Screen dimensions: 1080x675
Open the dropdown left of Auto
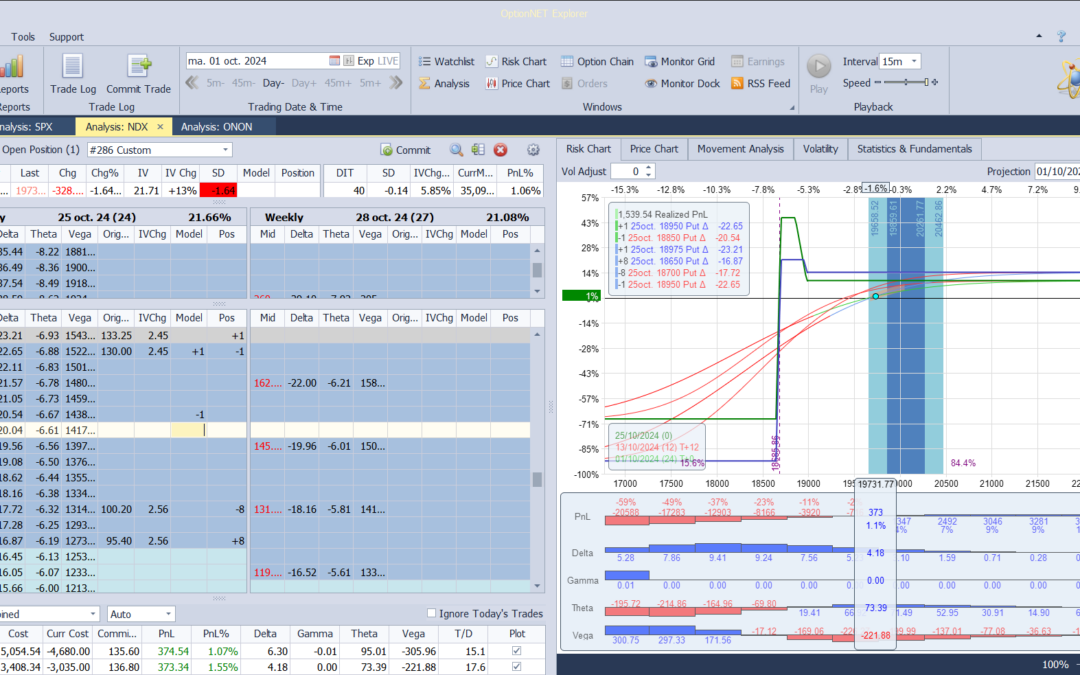(93, 614)
